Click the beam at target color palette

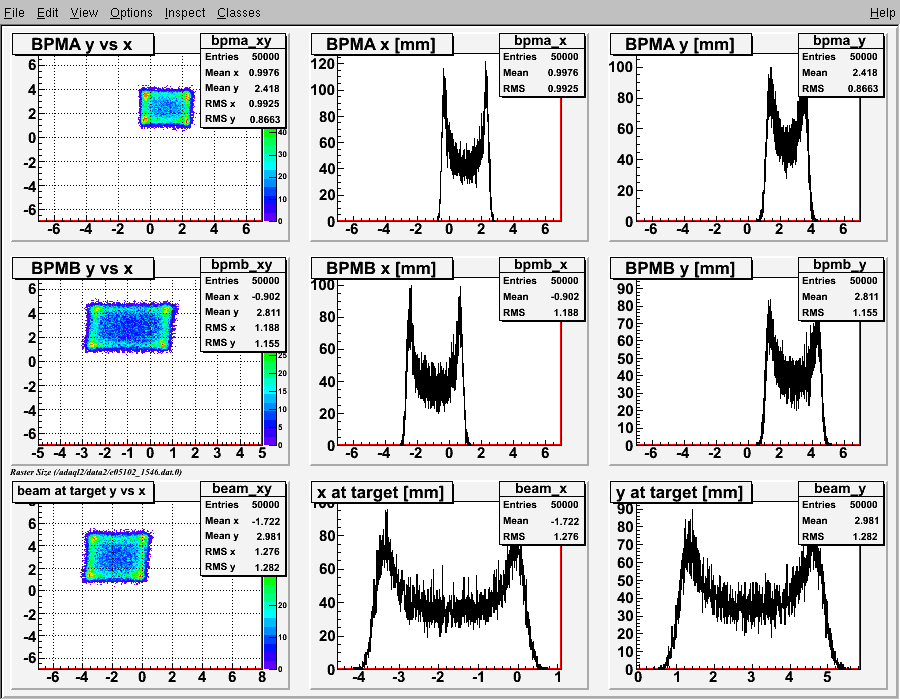coord(270,623)
